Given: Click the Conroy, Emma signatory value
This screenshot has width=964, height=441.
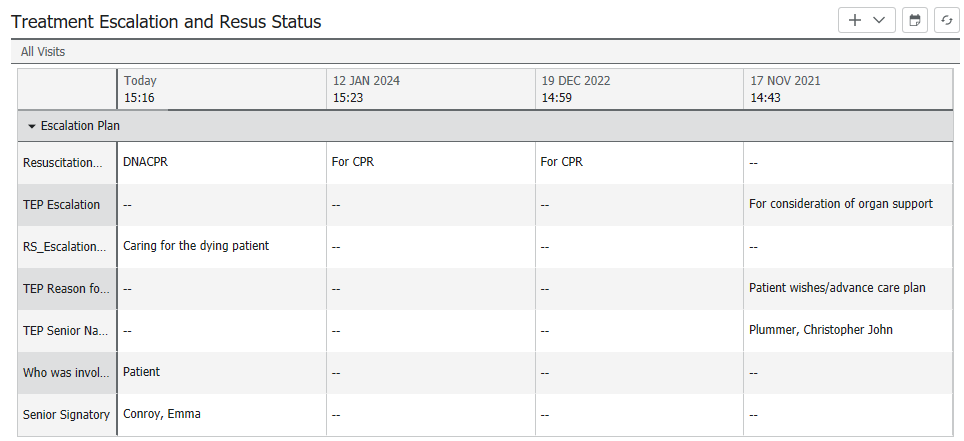Looking at the screenshot, I should coord(162,414).
